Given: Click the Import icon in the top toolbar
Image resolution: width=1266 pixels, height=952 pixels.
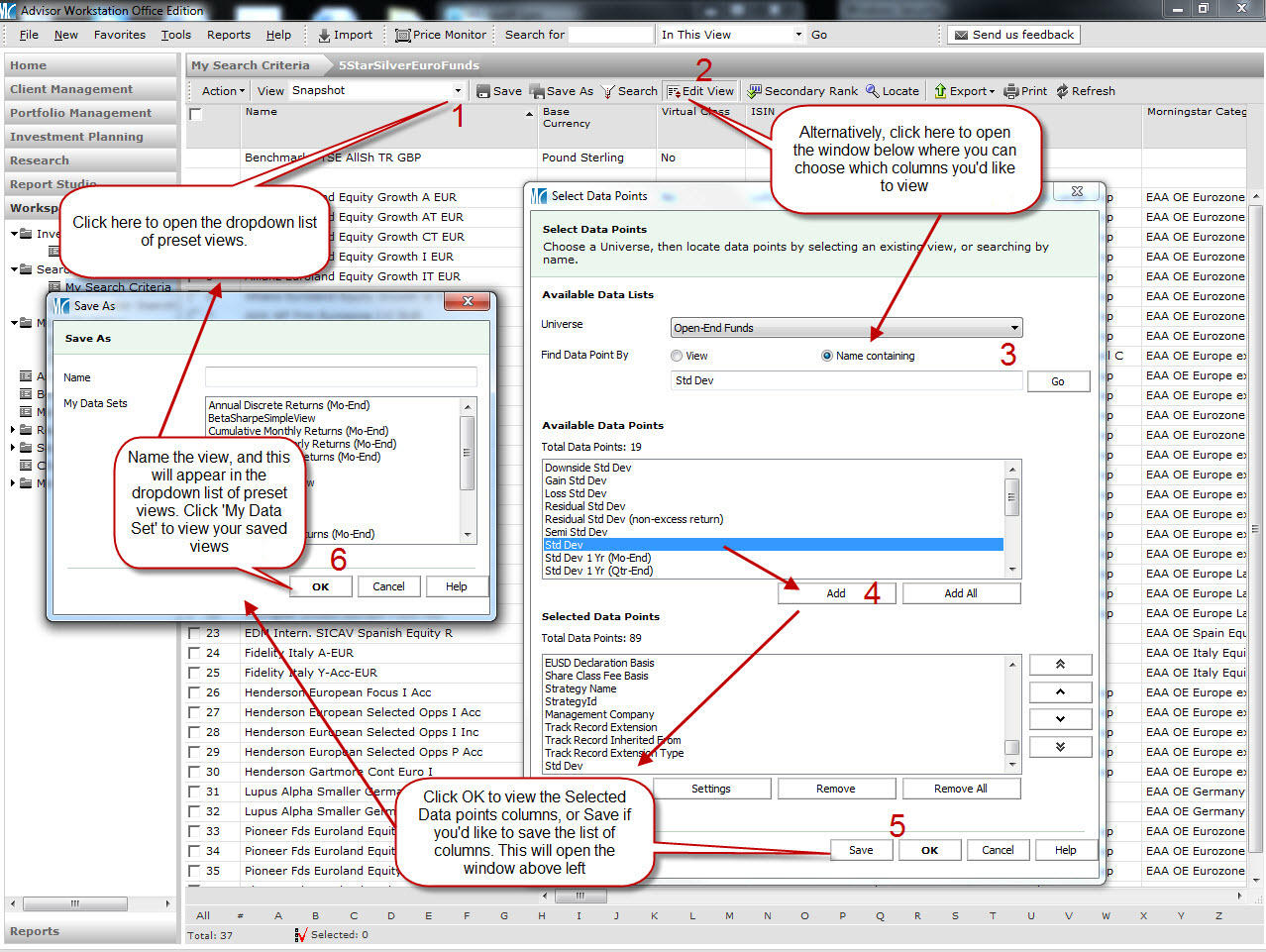Looking at the screenshot, I should [x=324, y=35].
